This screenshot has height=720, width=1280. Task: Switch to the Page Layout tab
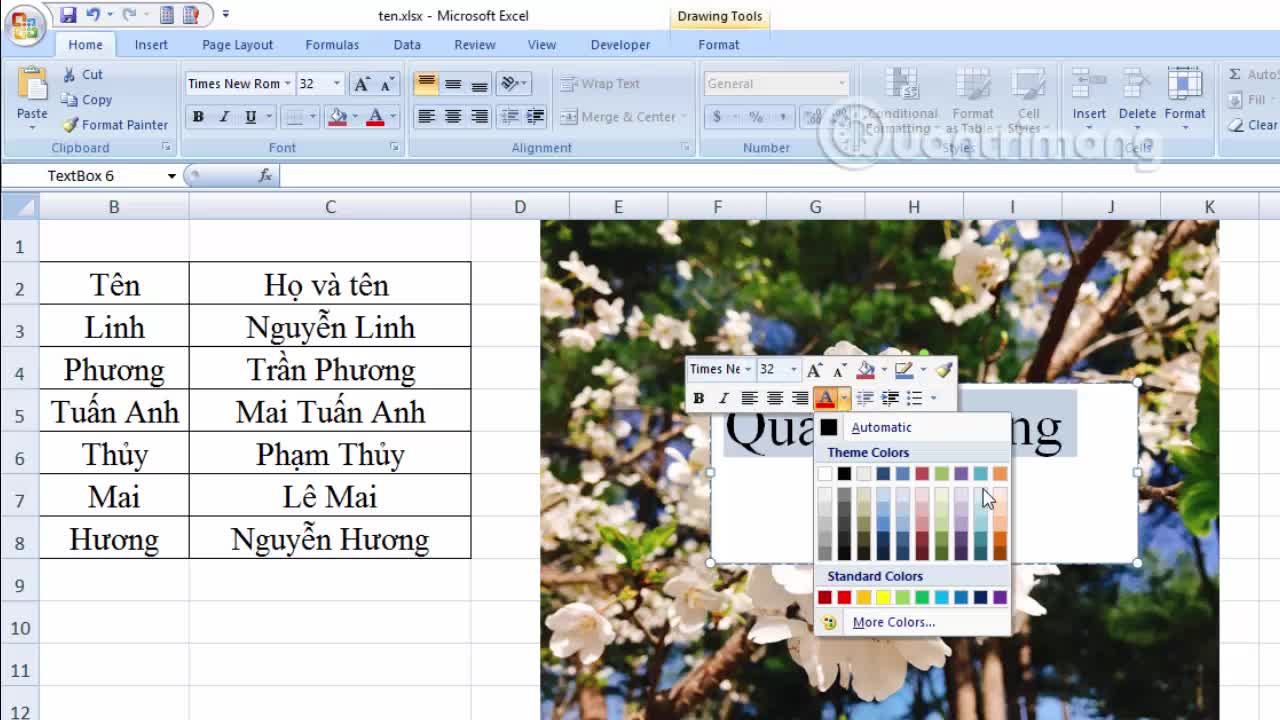237,45
